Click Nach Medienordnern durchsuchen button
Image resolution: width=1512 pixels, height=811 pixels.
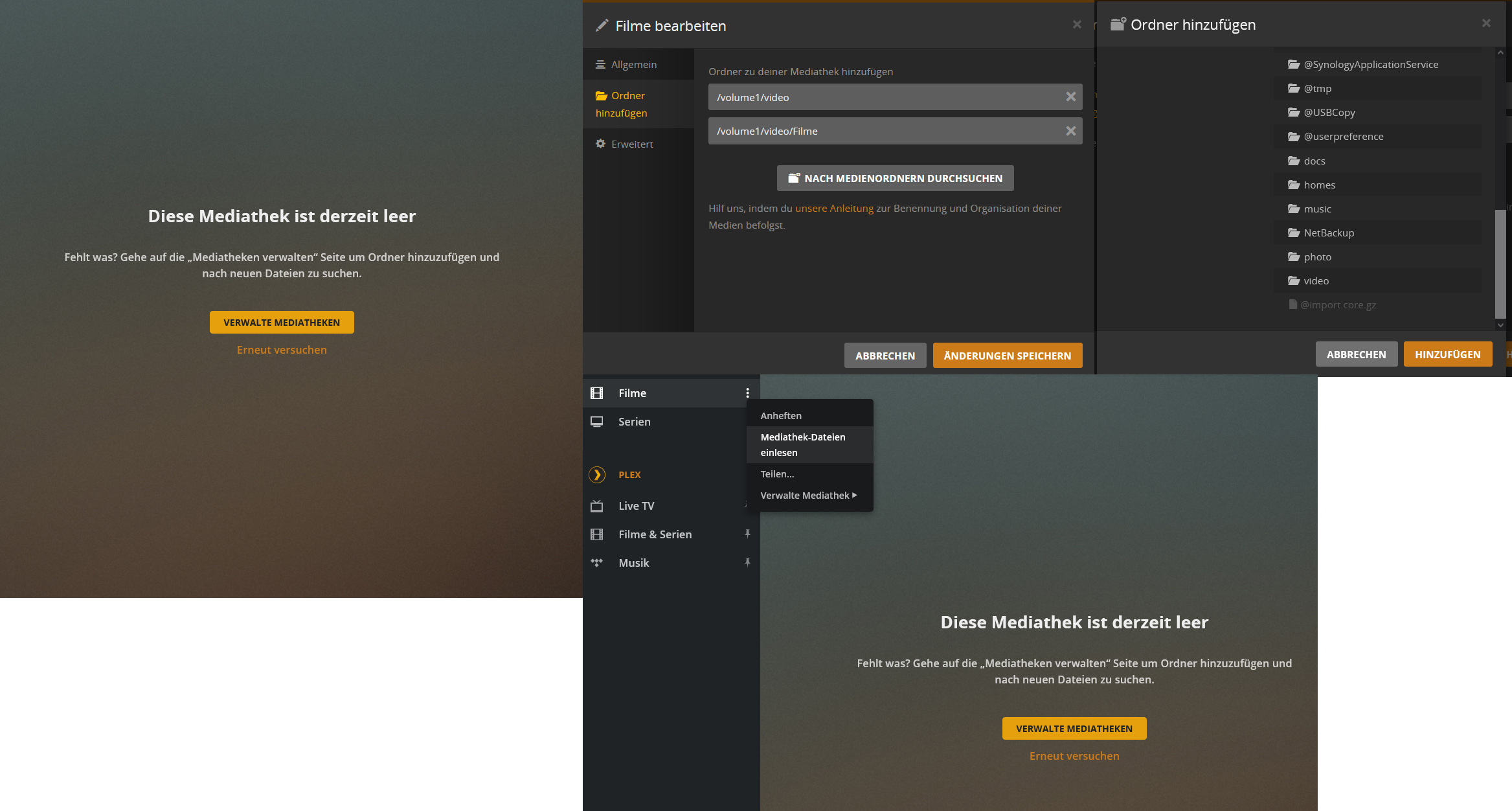tap(895, 178)
